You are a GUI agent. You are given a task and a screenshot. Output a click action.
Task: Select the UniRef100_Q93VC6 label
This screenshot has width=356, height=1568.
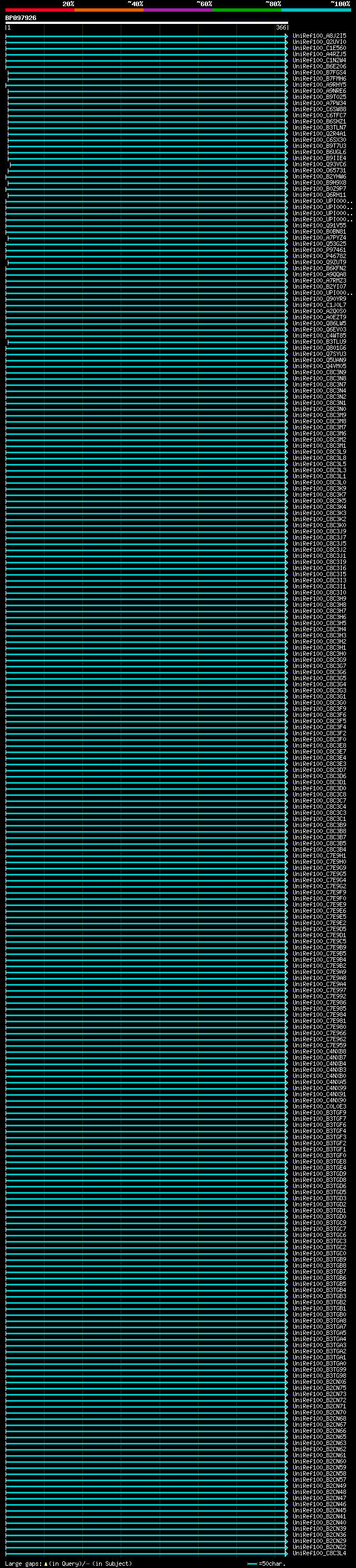click(319, 164)
